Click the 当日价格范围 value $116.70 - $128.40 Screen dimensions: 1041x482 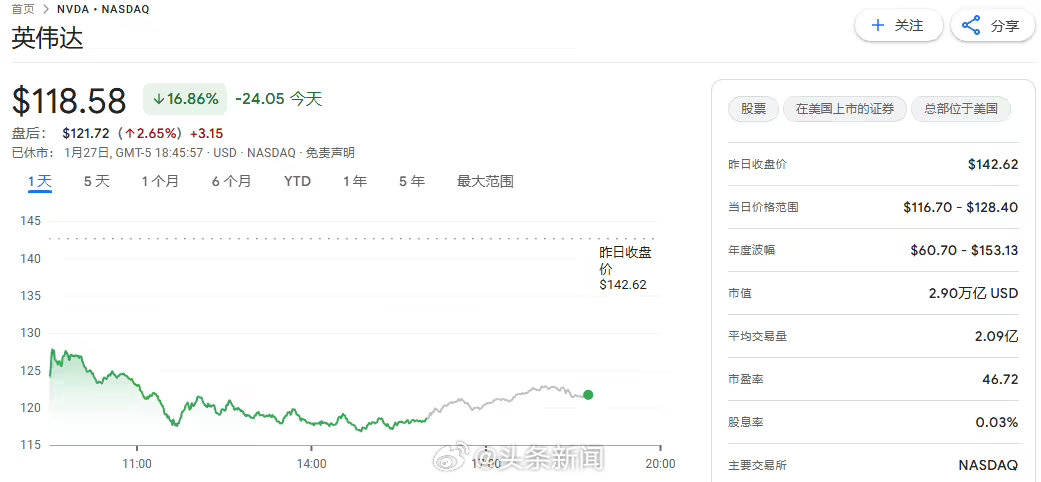(x=960, y=207)
